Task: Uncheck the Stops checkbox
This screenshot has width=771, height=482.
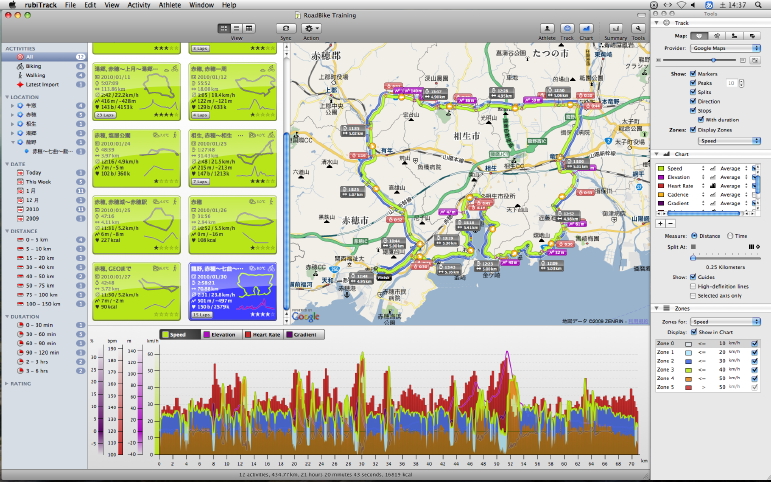Action: [x=693, y=111]
